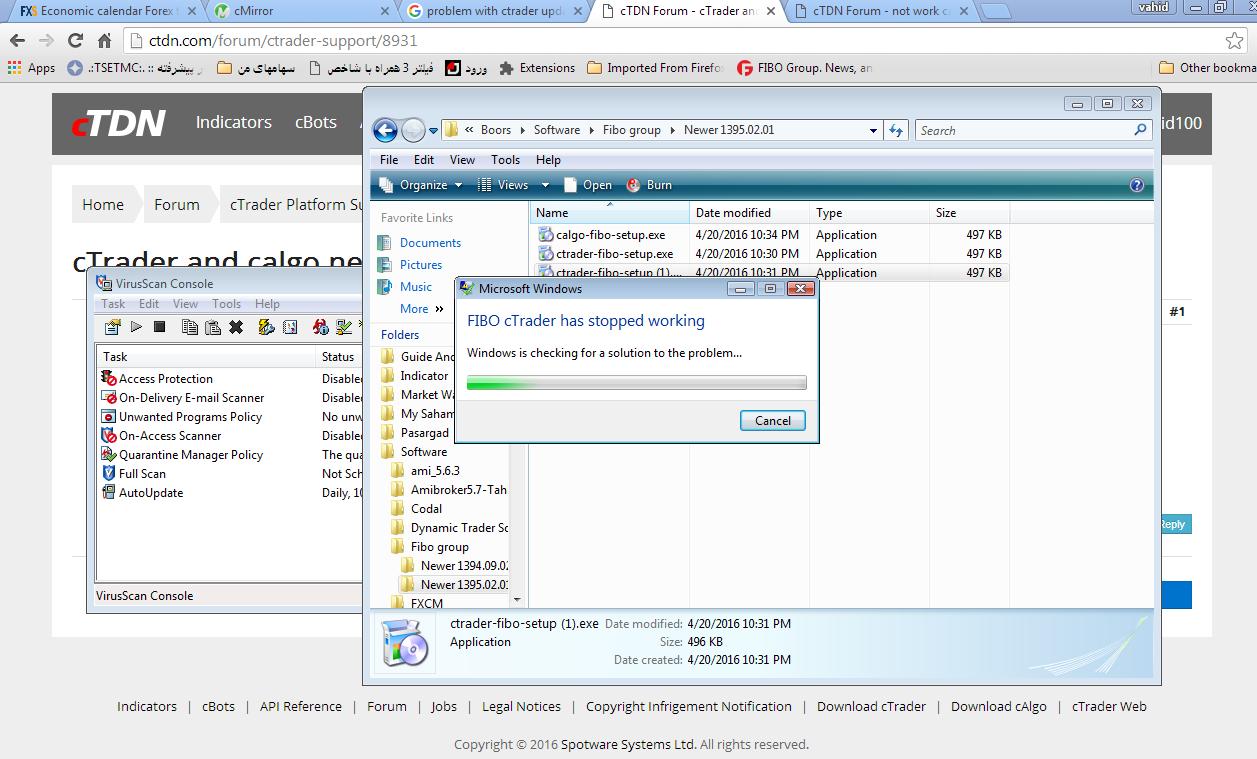The width and height of the screenshot is (1257, 759).
Task: Click the Explorer Back arrow button
Action: pyautogui.click(x=385, y=130)
